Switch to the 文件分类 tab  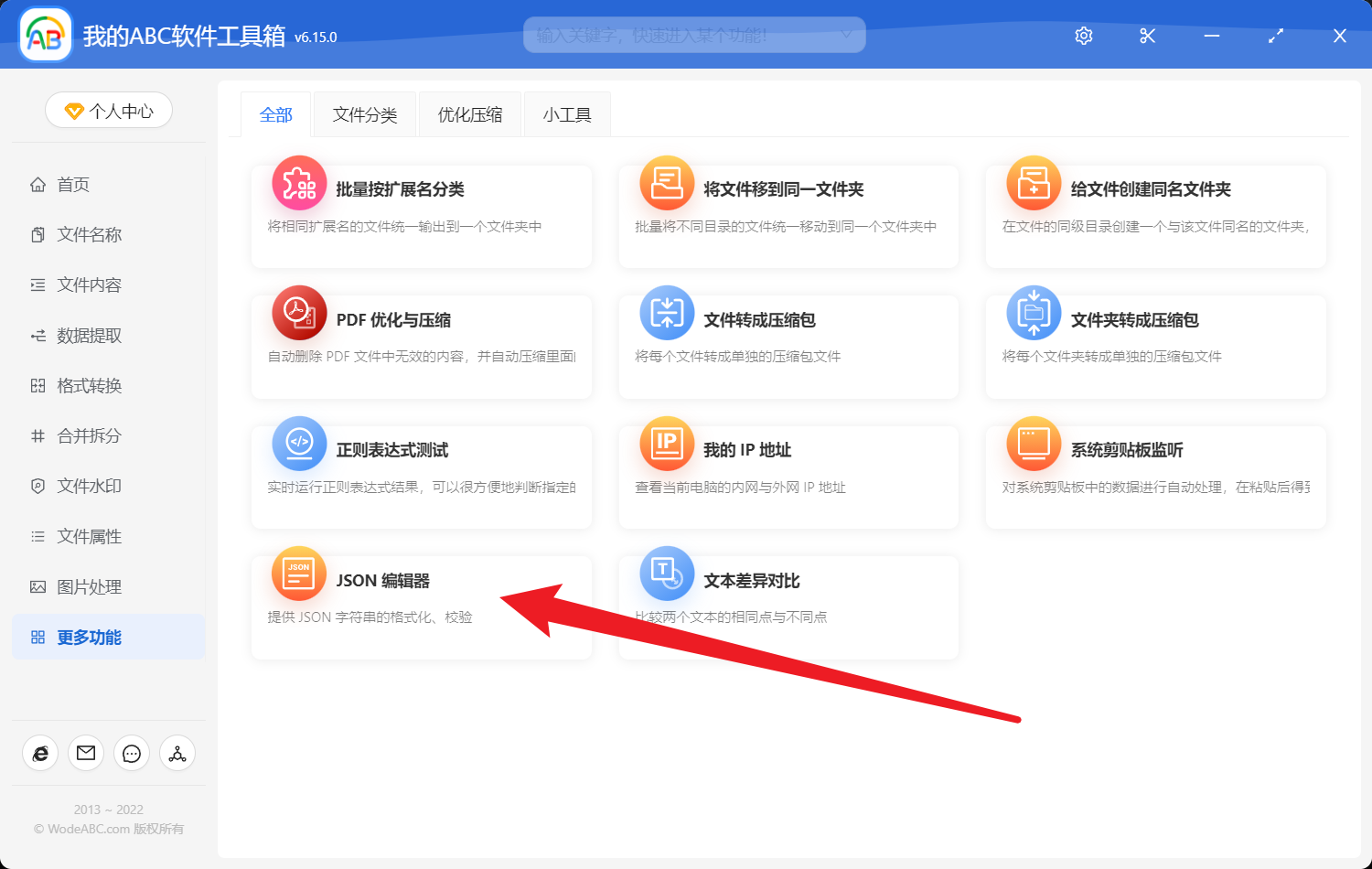pos(364,113)
